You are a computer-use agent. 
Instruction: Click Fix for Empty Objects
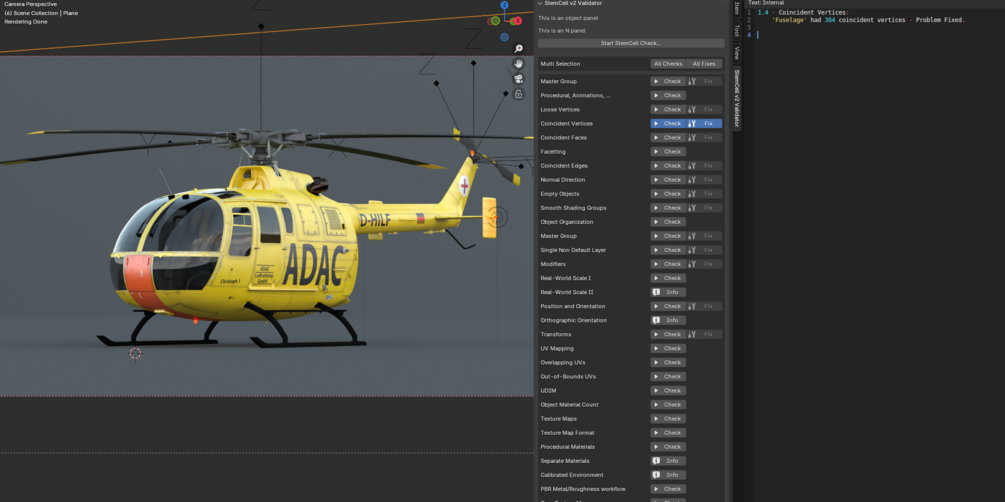point(704,194)
